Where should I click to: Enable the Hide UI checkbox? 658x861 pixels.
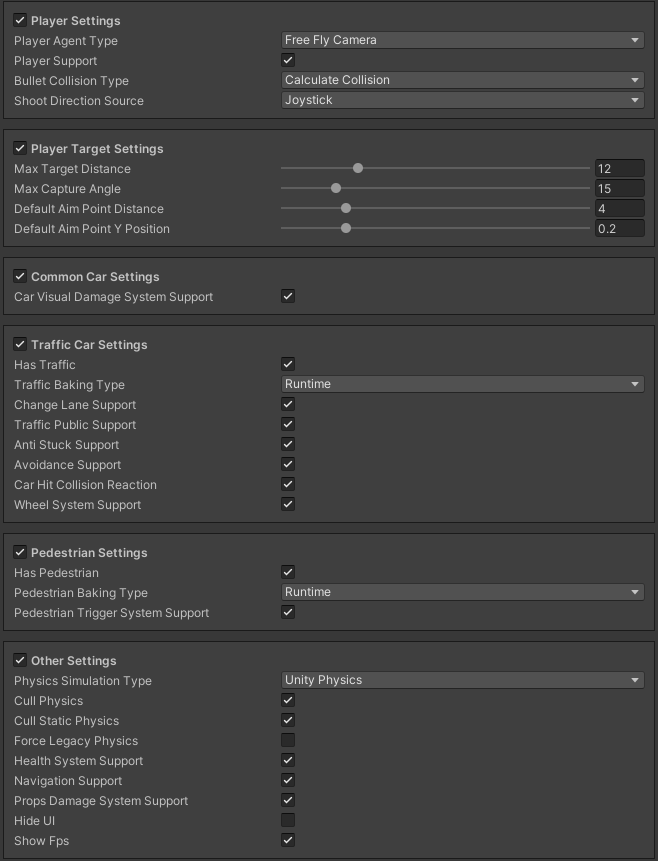(288, 820)
